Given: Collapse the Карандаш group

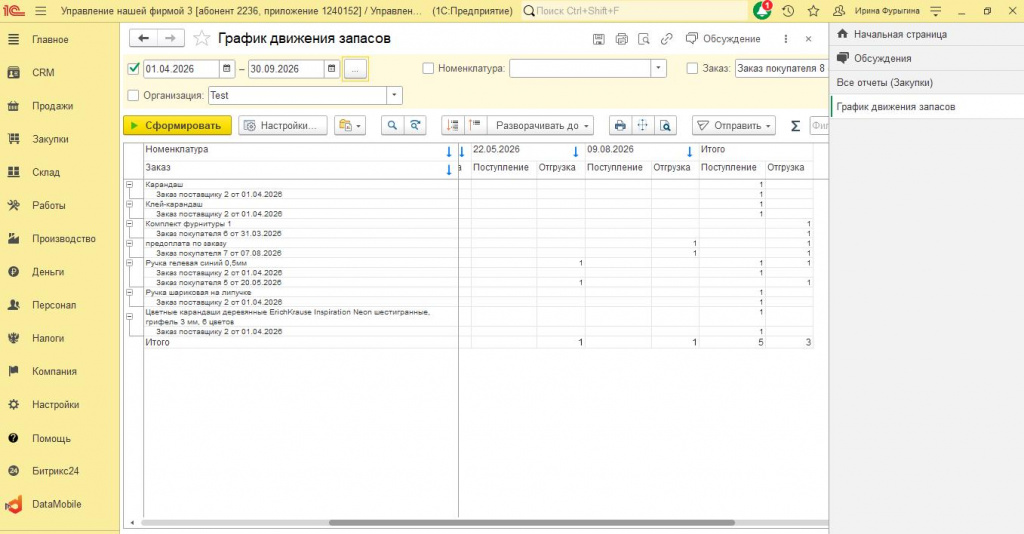Looking at the screenshot, I should click(x=129, y=184).
